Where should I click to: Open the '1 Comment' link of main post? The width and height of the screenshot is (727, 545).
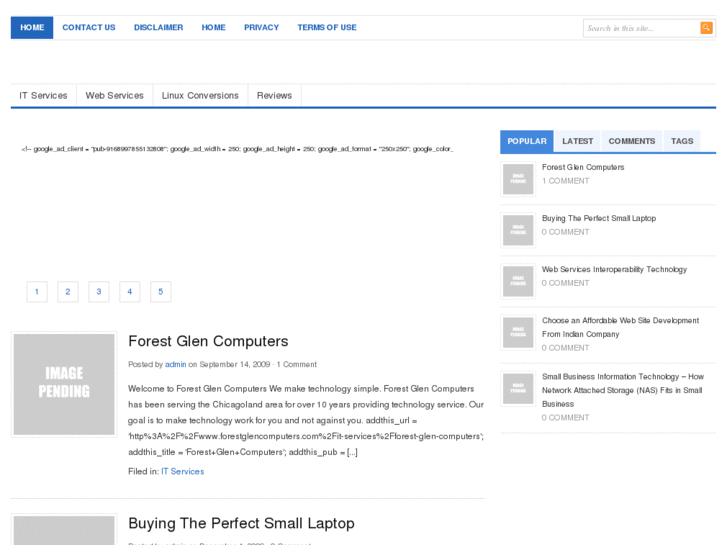(297, 365)
